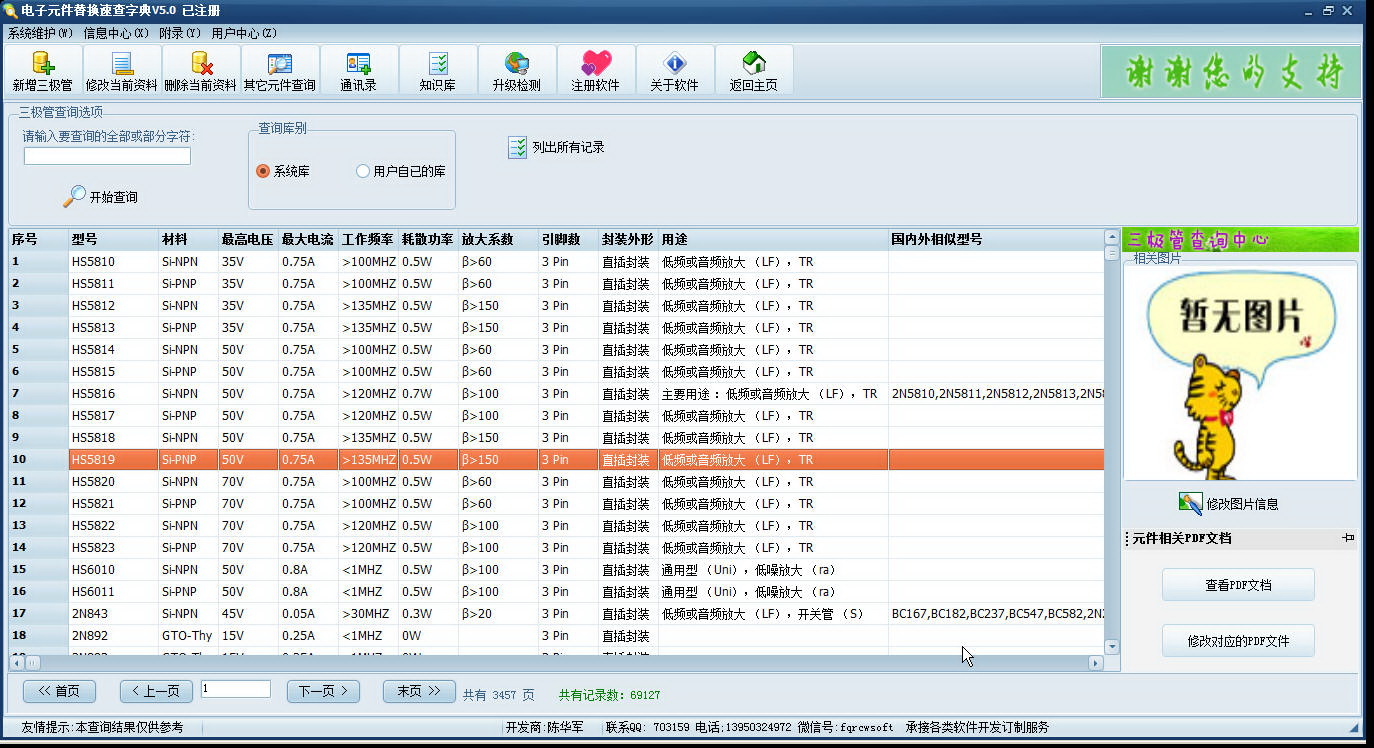Click the GTO-Thy material cell in row 18
Image resolution: width=1374 pixels, height=748 pixels.
188,636
